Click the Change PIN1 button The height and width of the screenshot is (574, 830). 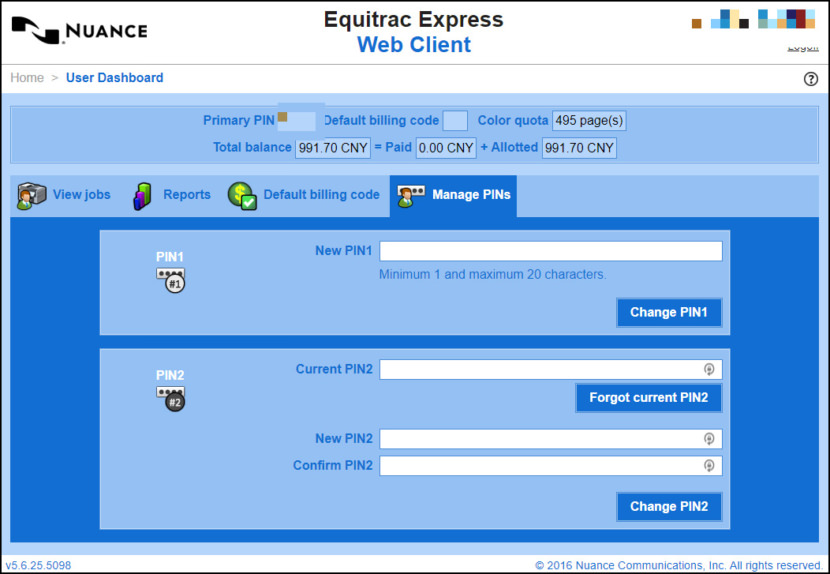click(x=669, y=312)
